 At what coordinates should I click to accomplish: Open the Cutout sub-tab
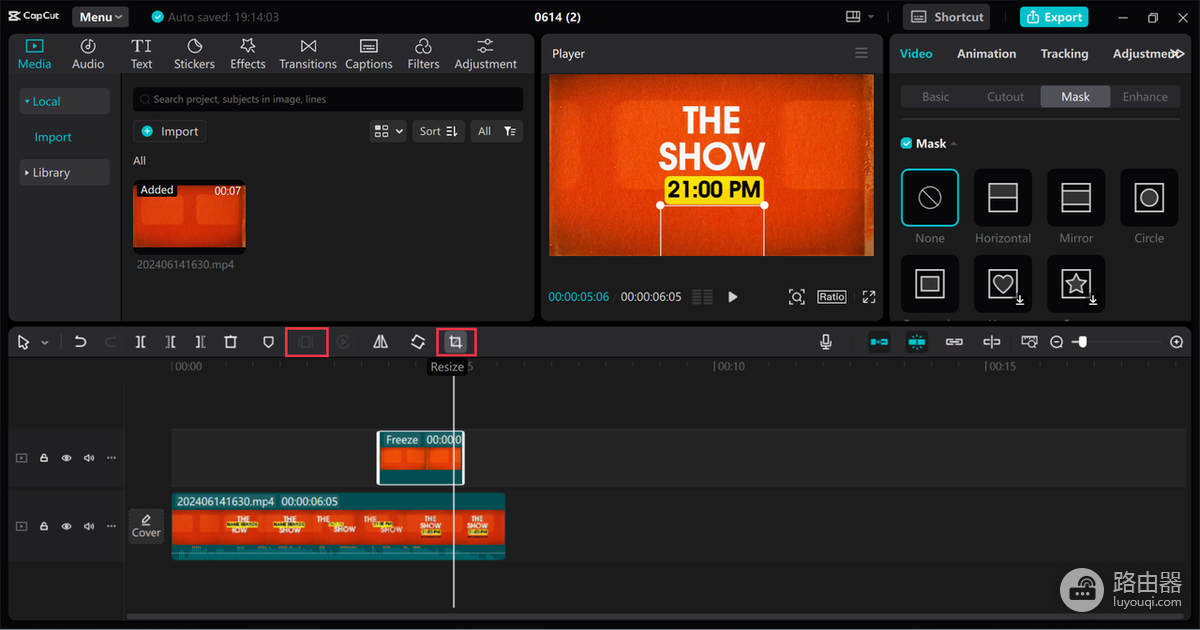pyautogui.click(x=1005, y=97)
